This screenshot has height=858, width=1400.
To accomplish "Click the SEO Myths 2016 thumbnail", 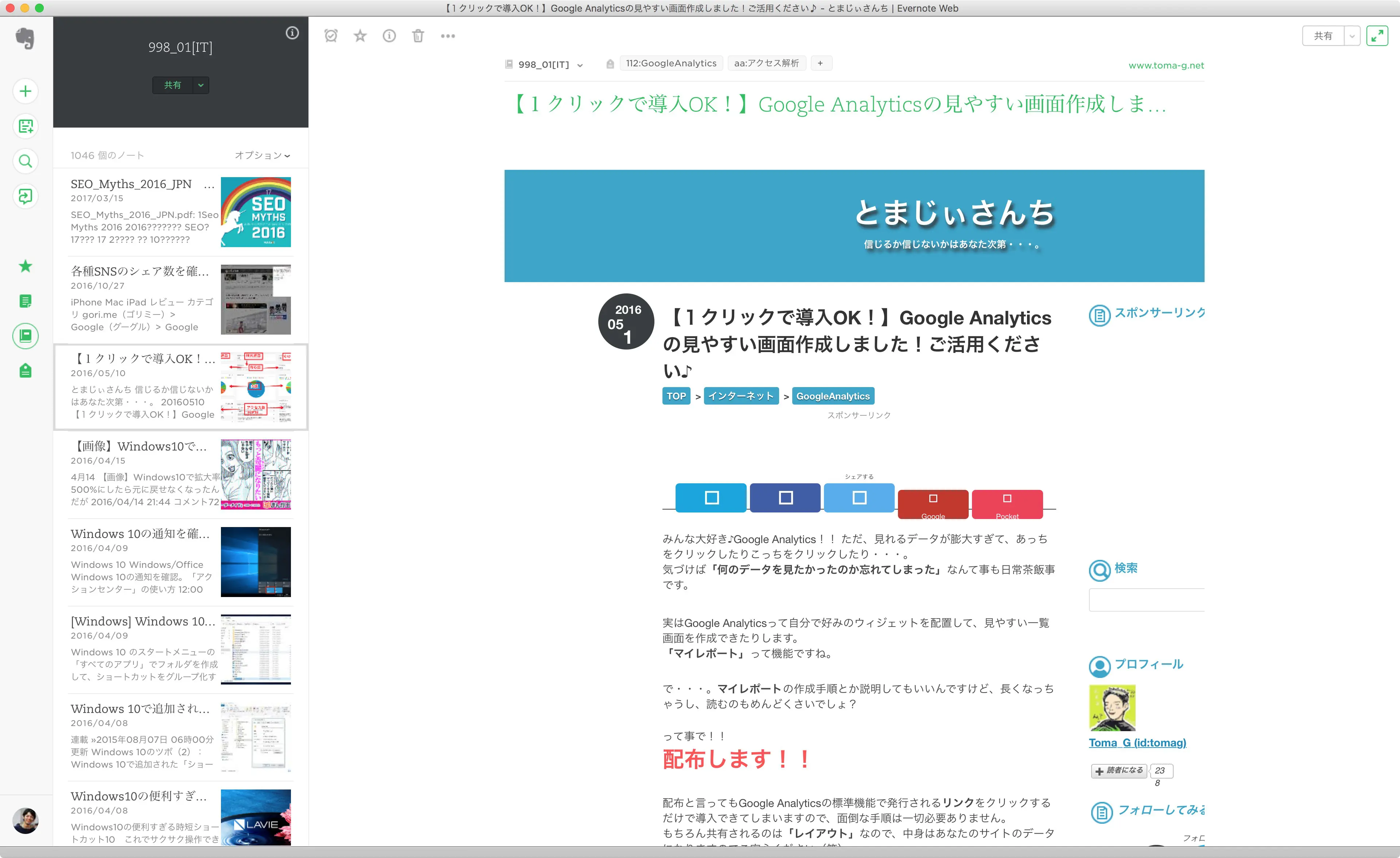I will pos(256,212).
